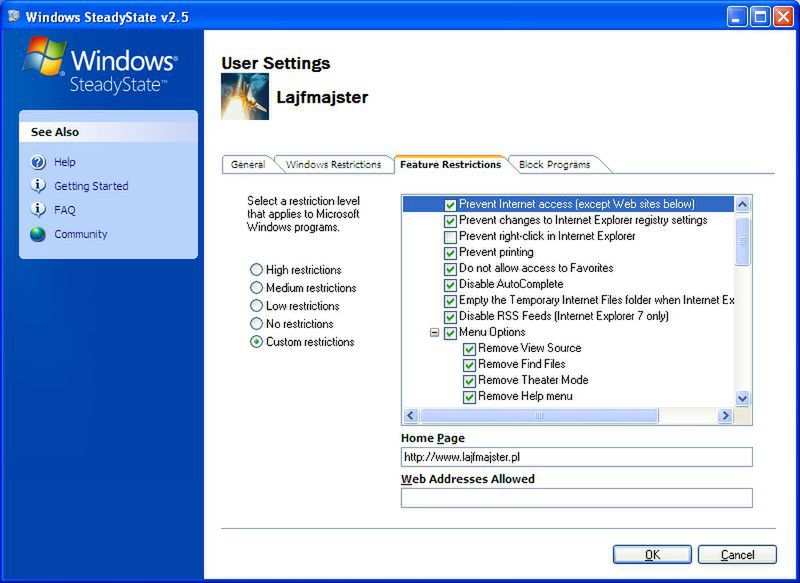Click the list's scroll up arrow
This screenshot has width=800, height=583.
[742, 205]
